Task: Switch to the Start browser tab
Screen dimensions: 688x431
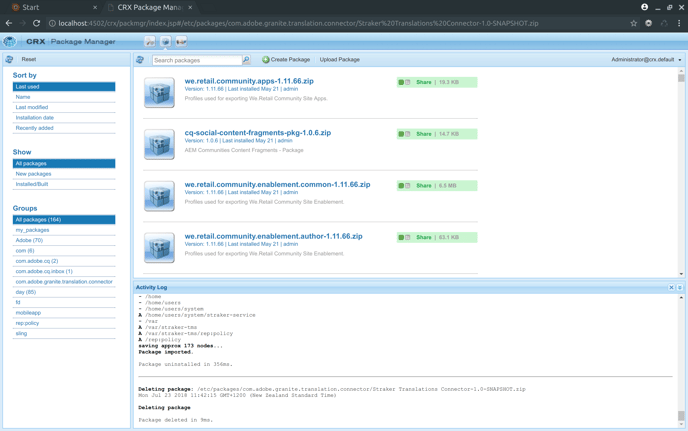Action: click(53, 7)
